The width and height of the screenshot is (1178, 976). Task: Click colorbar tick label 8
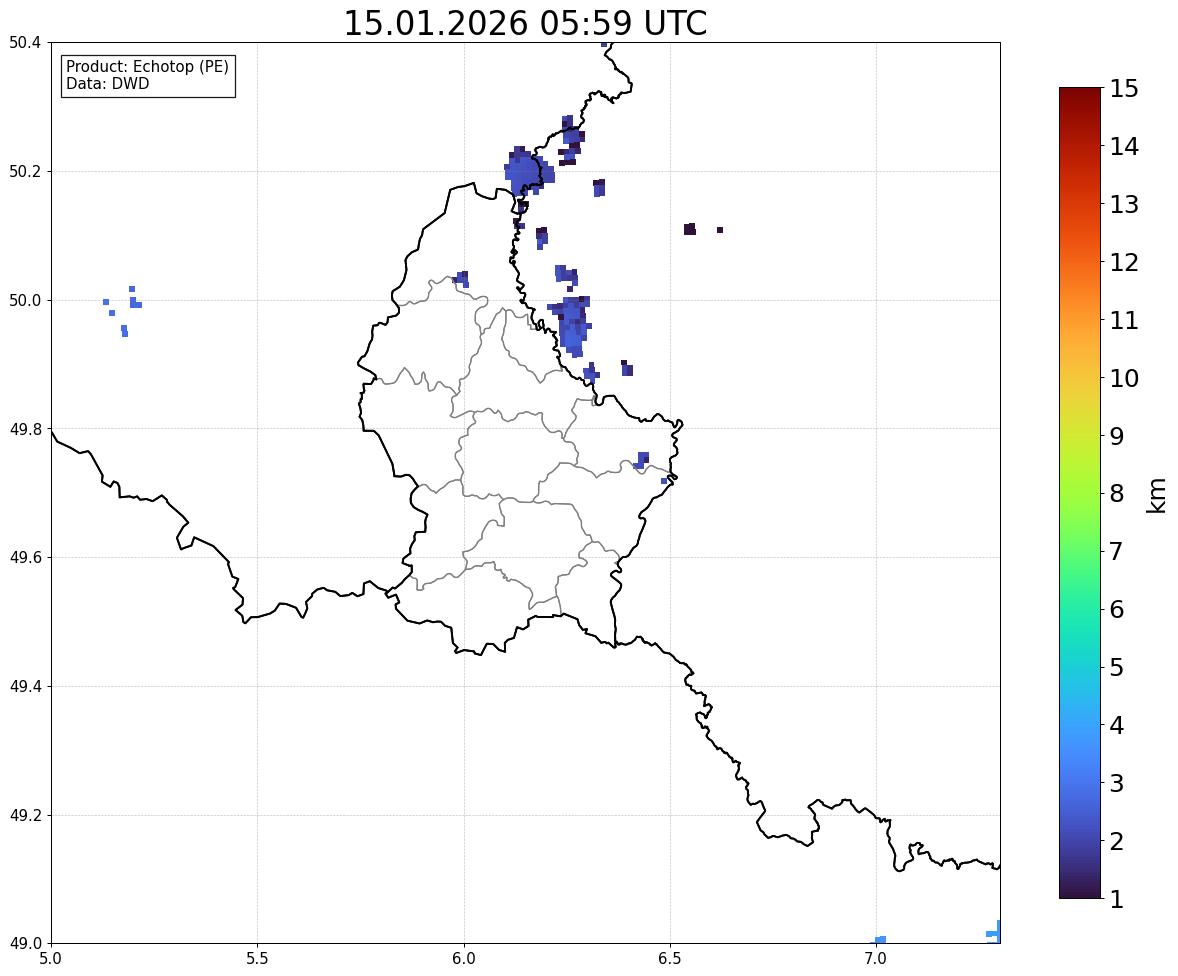click(x=1117, y=494)
